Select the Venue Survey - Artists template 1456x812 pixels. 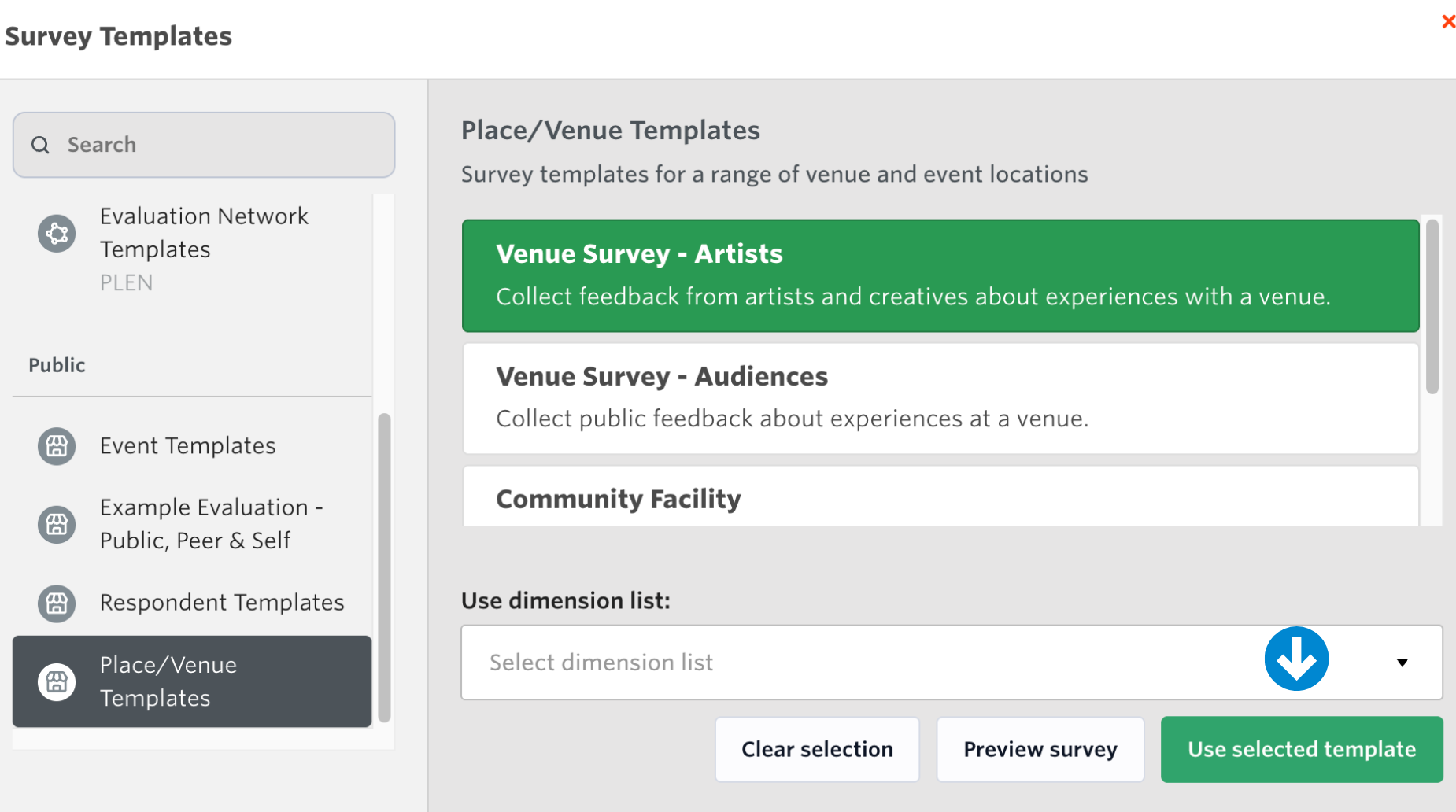(x=940, y=275)
